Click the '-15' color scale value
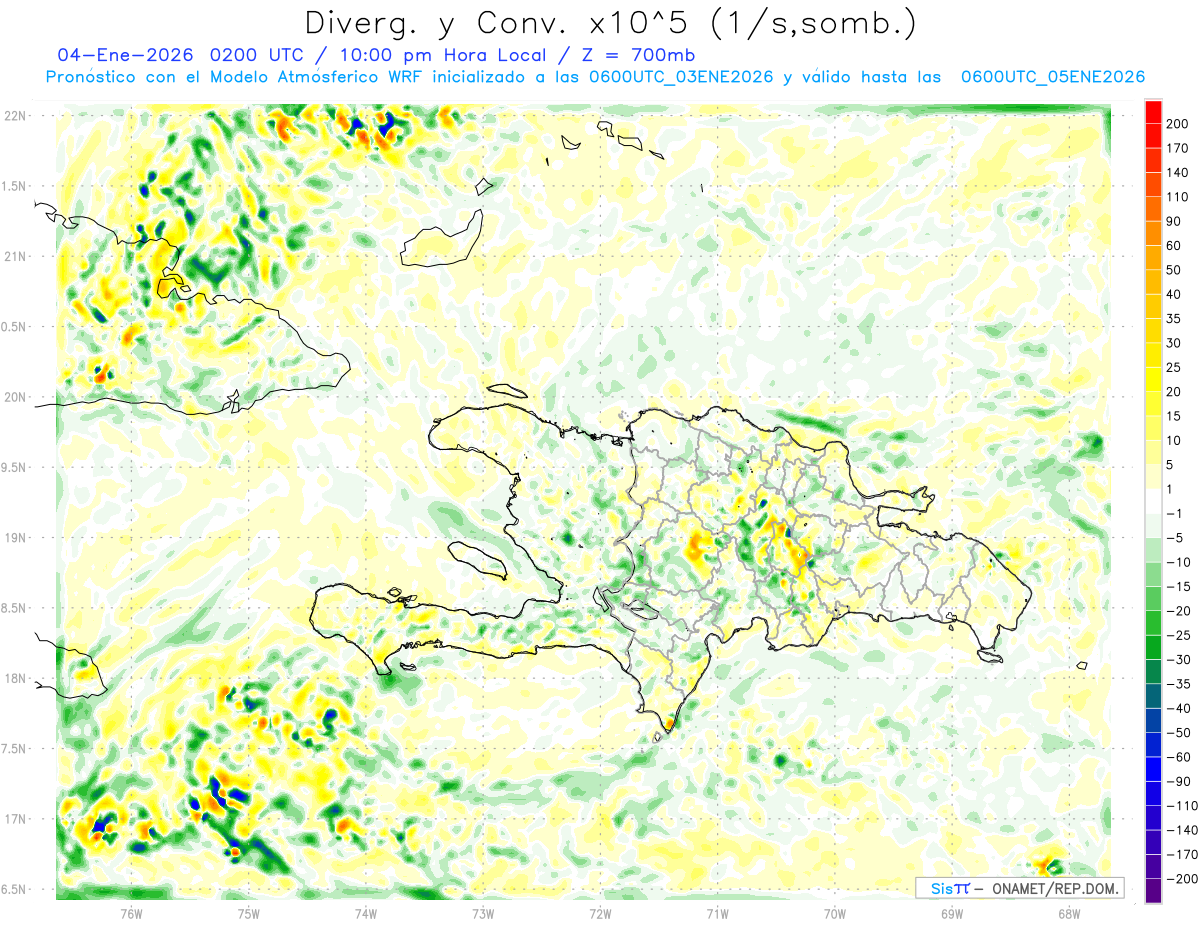The image size is (1200, 927). tap(1178, 587)
